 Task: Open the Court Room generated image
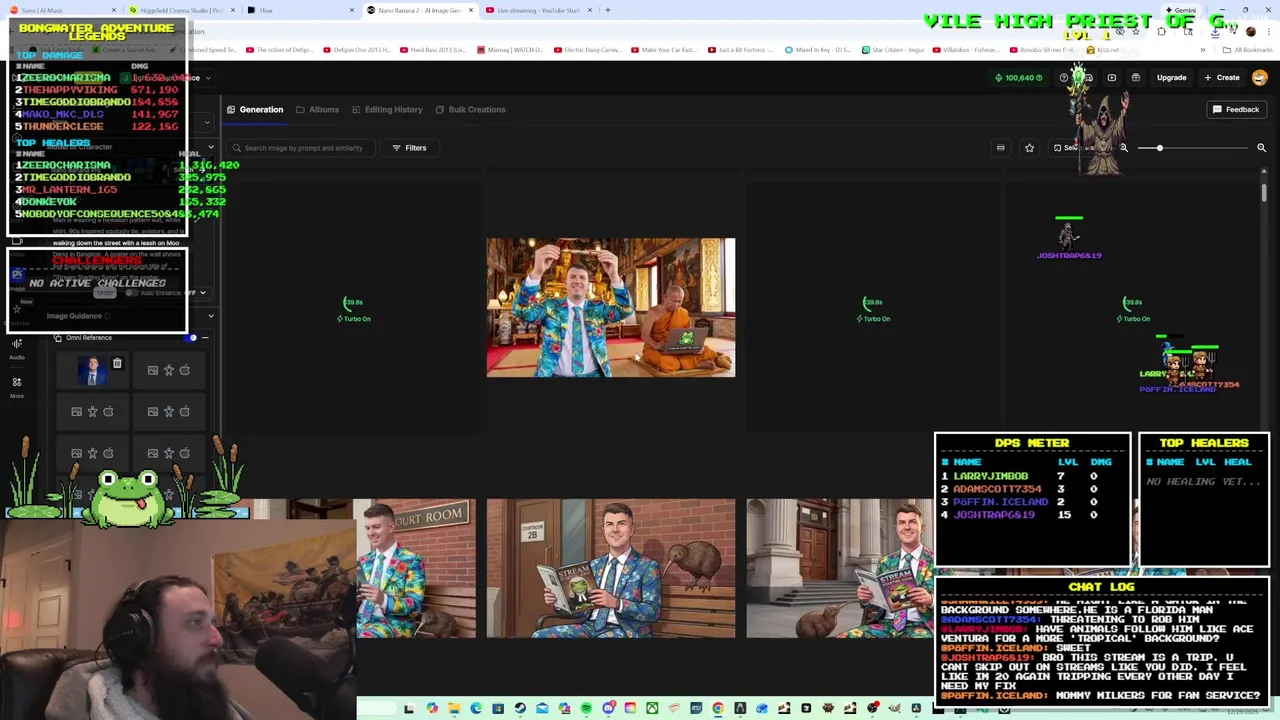click(x=415, y=568)
